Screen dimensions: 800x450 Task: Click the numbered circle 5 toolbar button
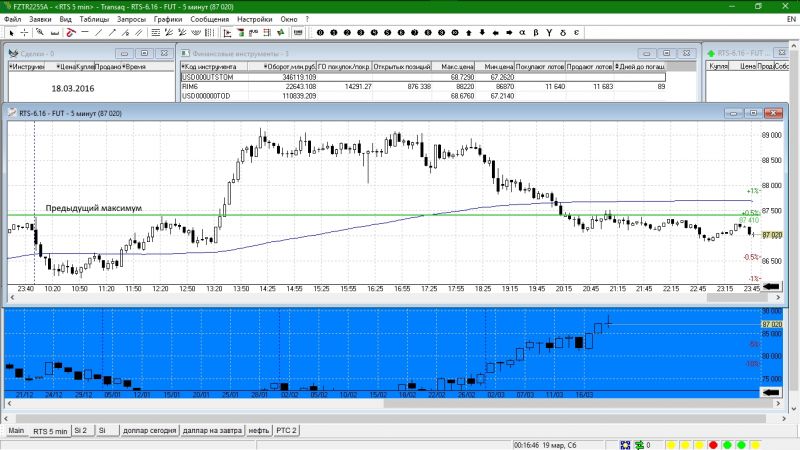click(388, 33)
